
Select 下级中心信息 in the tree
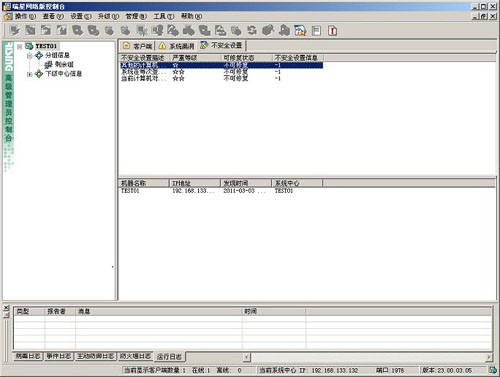[64, 74]
